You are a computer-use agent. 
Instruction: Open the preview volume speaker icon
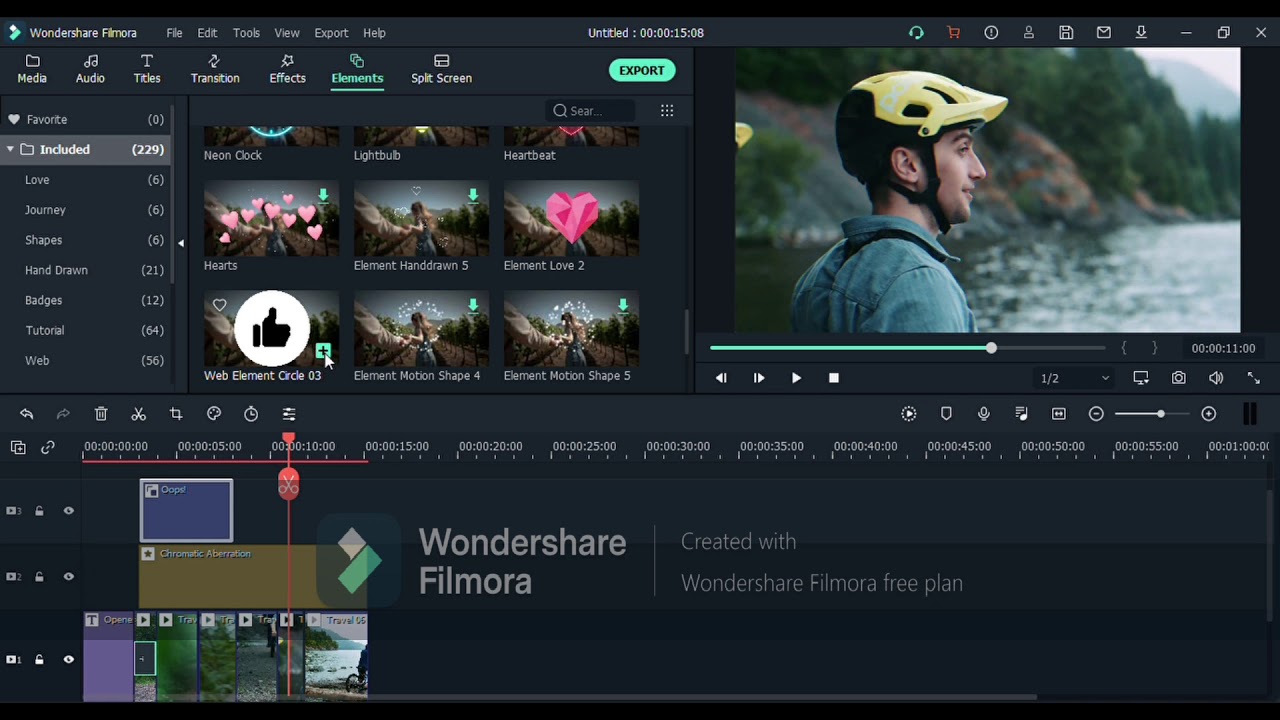(1216, 378)
